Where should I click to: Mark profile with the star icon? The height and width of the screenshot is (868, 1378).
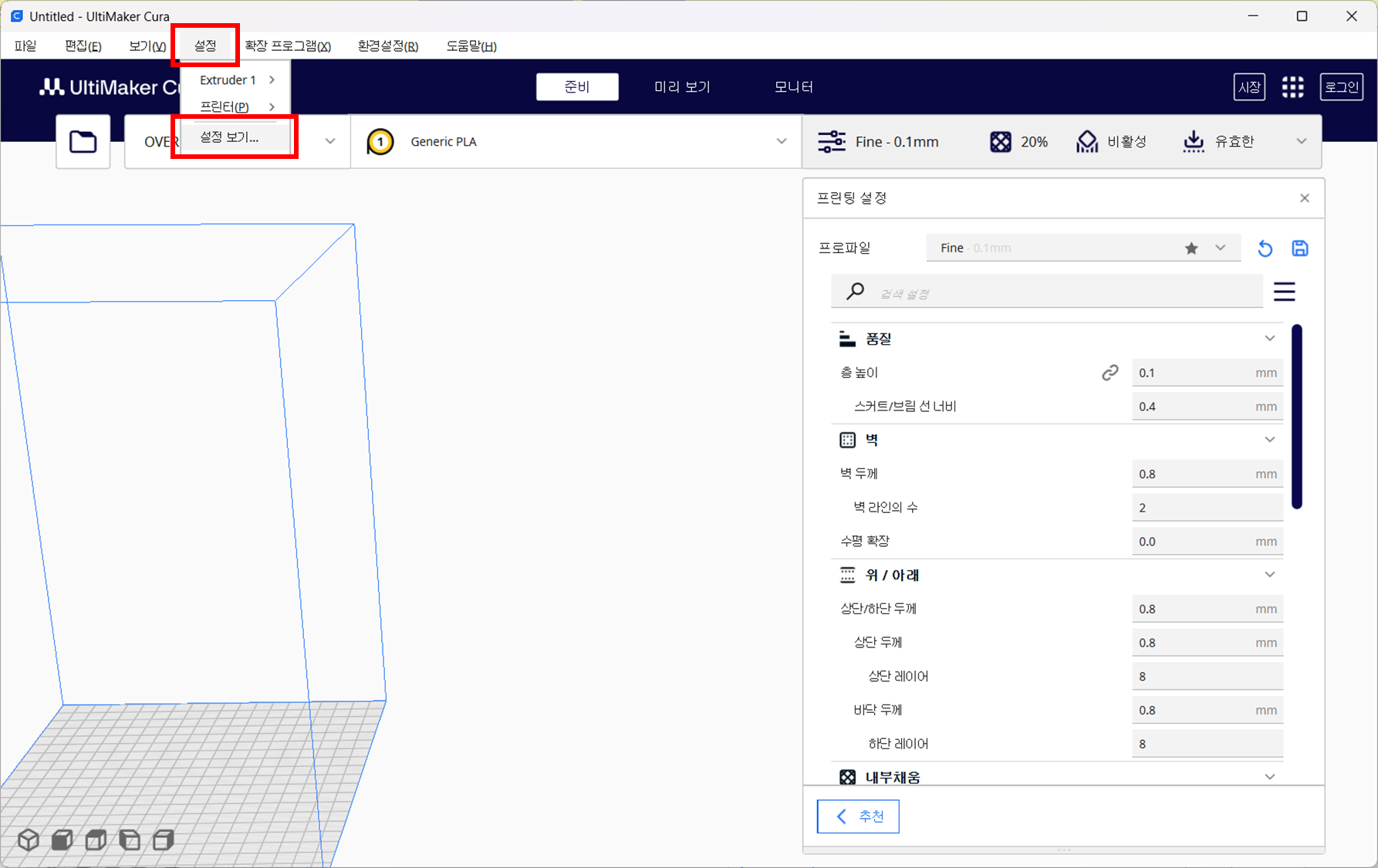point(1191,248)
